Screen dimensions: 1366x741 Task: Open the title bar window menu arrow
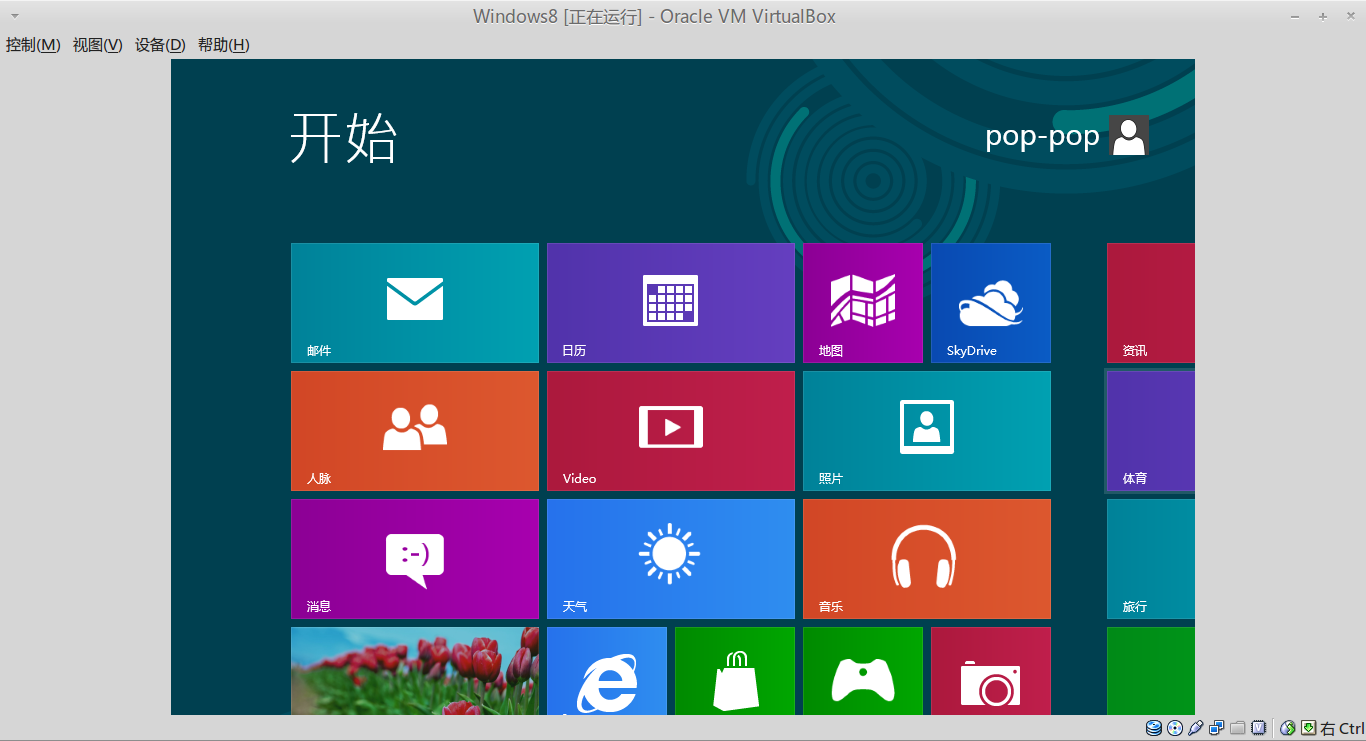click(14, 16)
